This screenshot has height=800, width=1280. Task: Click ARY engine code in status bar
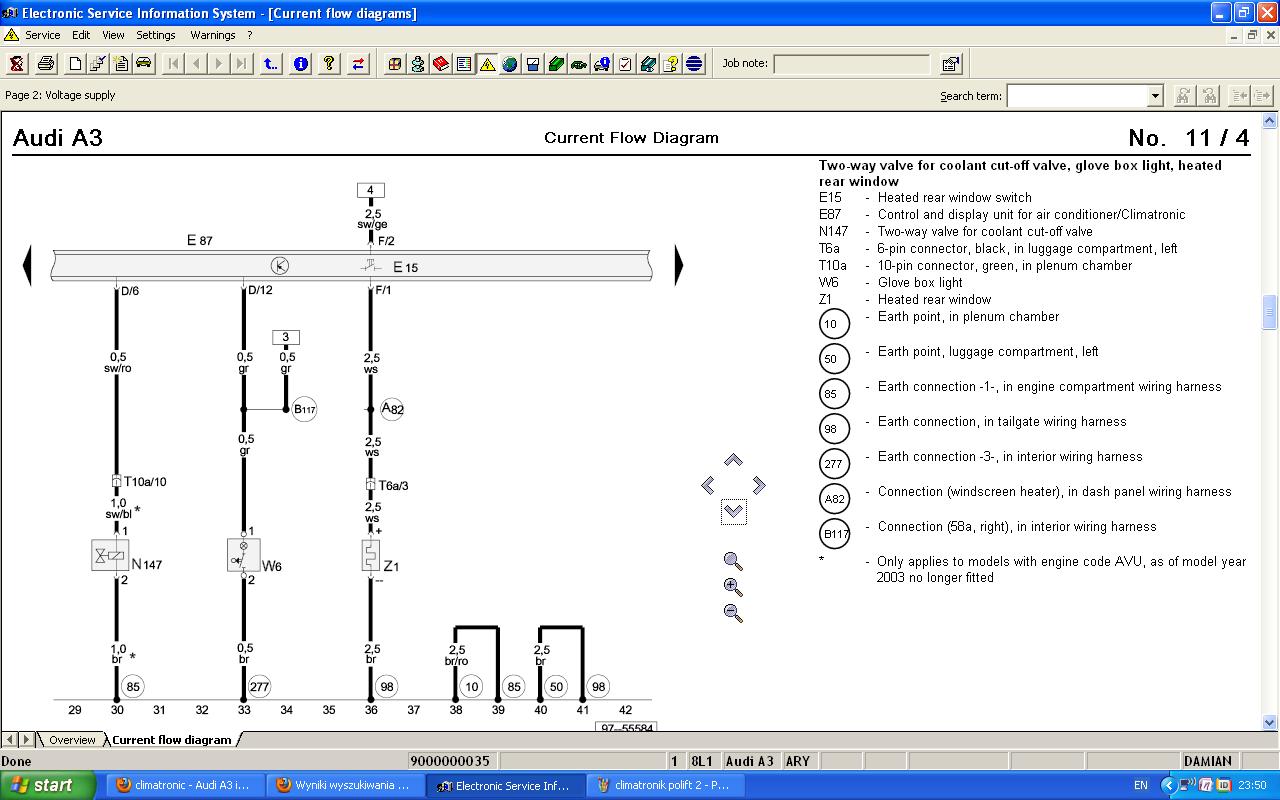(798, 761)
